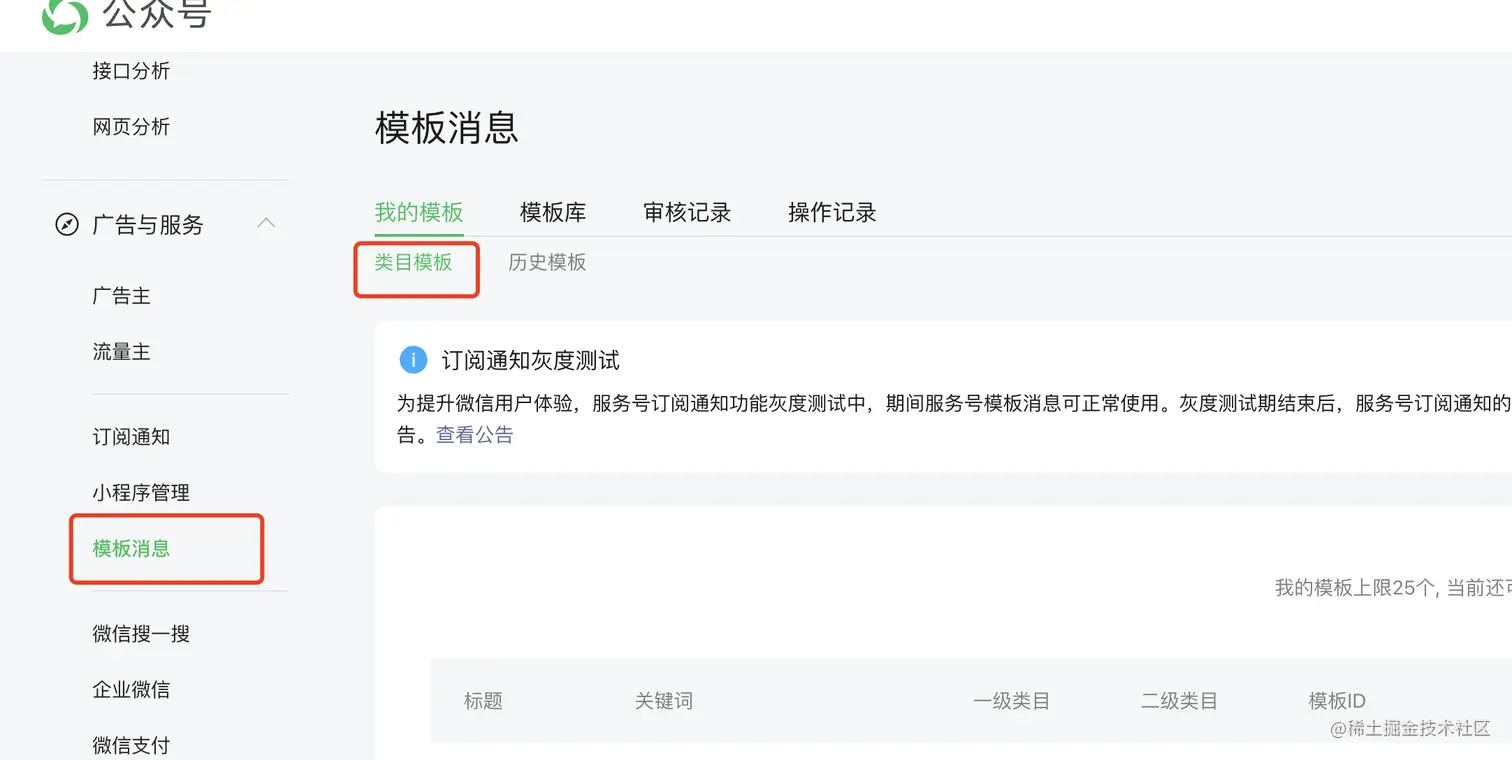Switch to the 审核记录 tab
Viewport: 1512px width, 760px height.
tap(687, 212)
